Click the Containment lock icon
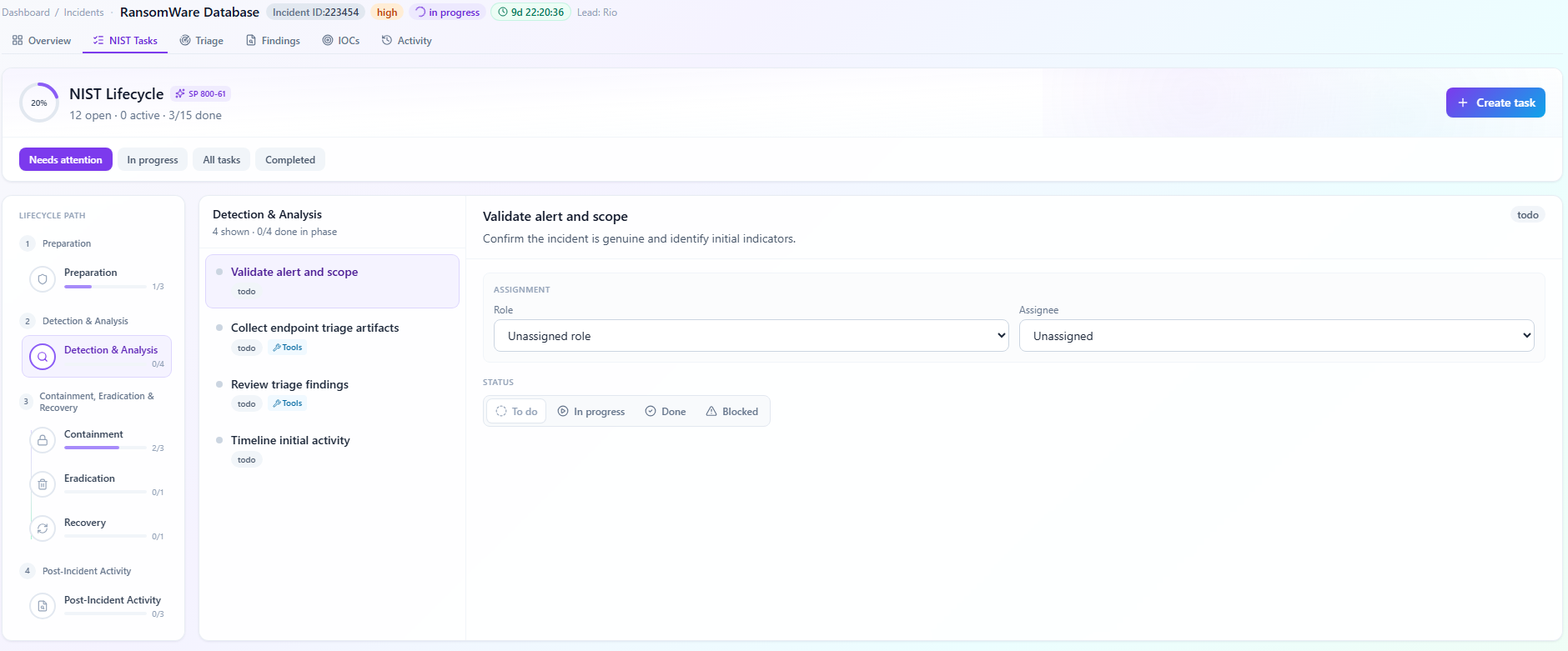This screenshot has width=1568, height=651. coord(43,440)
